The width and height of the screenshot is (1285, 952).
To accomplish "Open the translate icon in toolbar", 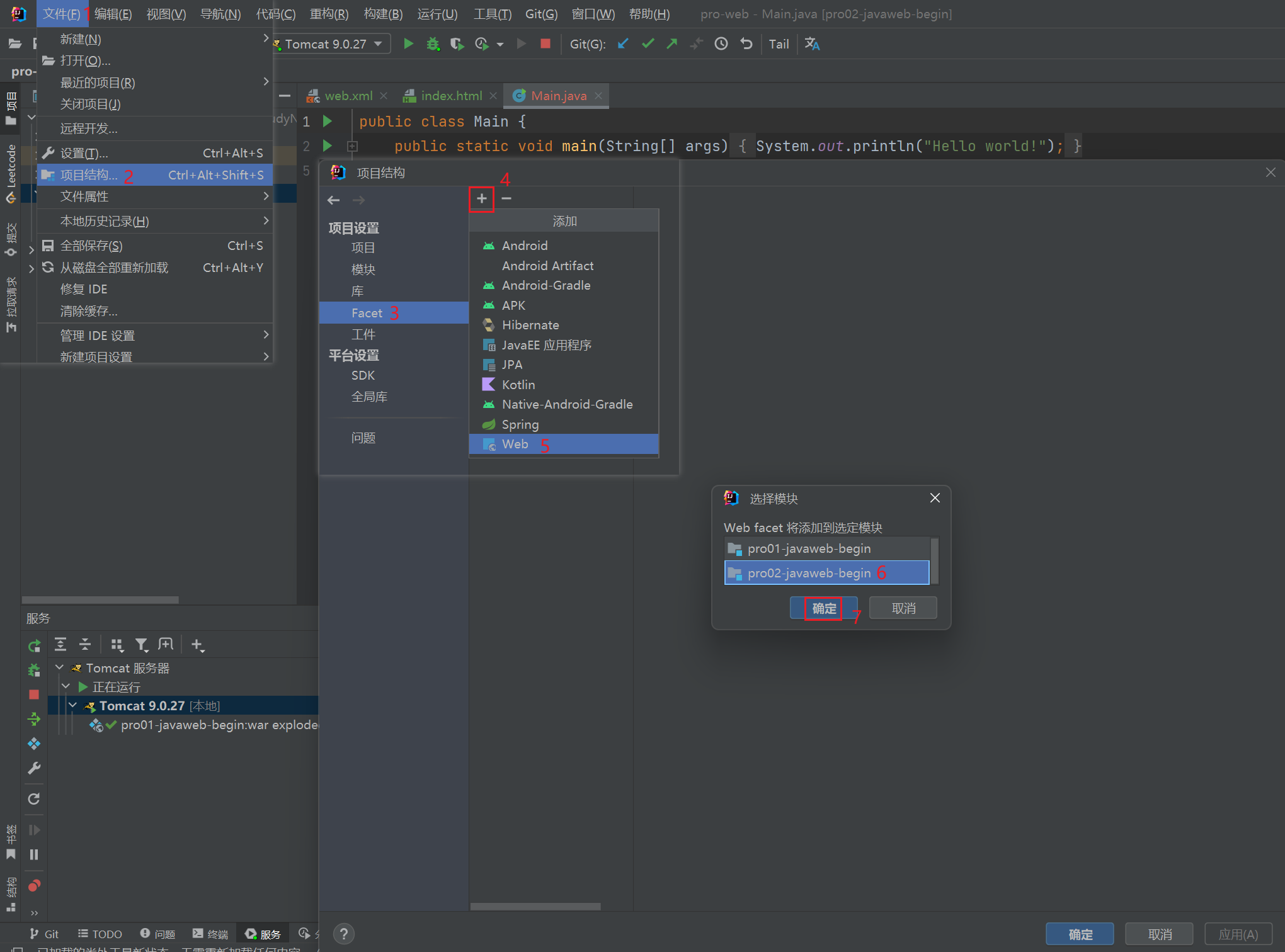I will [812, 44].
